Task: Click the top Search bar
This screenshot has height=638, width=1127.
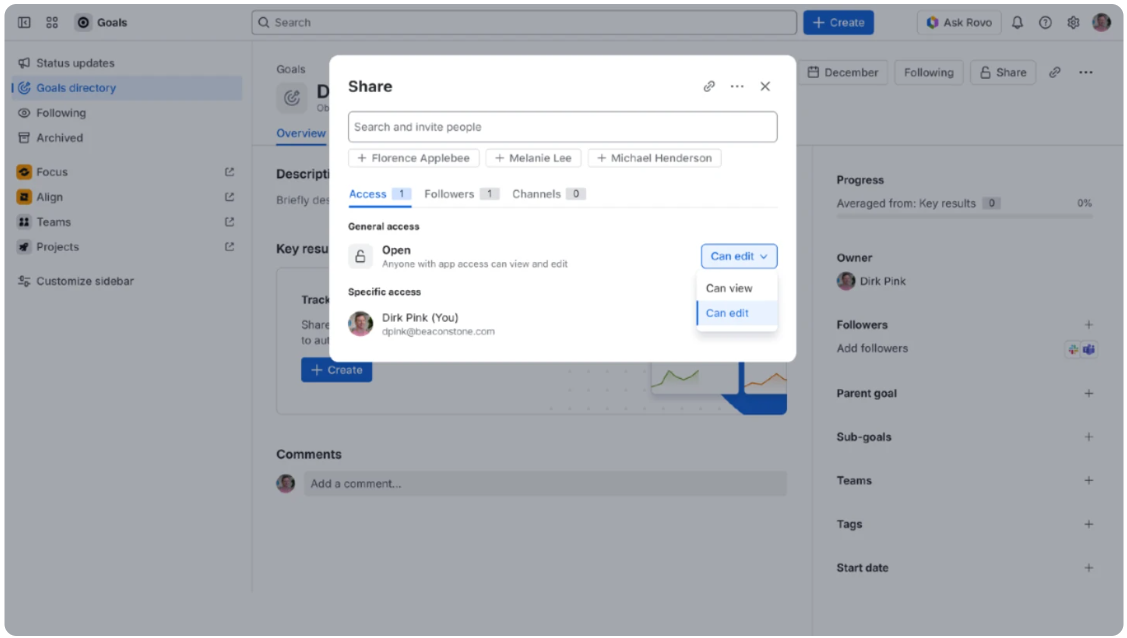Action: [x=524, y=22]
